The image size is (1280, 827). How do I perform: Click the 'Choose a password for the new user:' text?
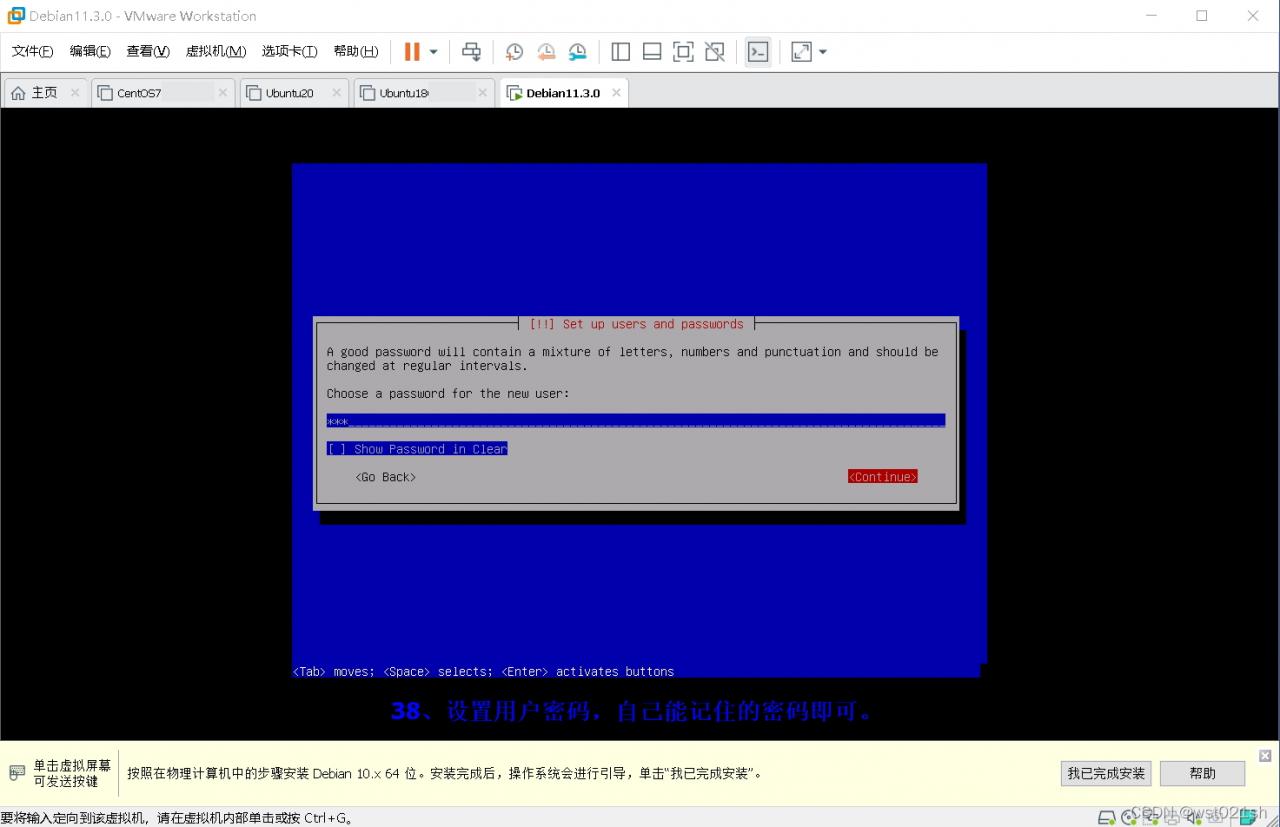[448, 394]
